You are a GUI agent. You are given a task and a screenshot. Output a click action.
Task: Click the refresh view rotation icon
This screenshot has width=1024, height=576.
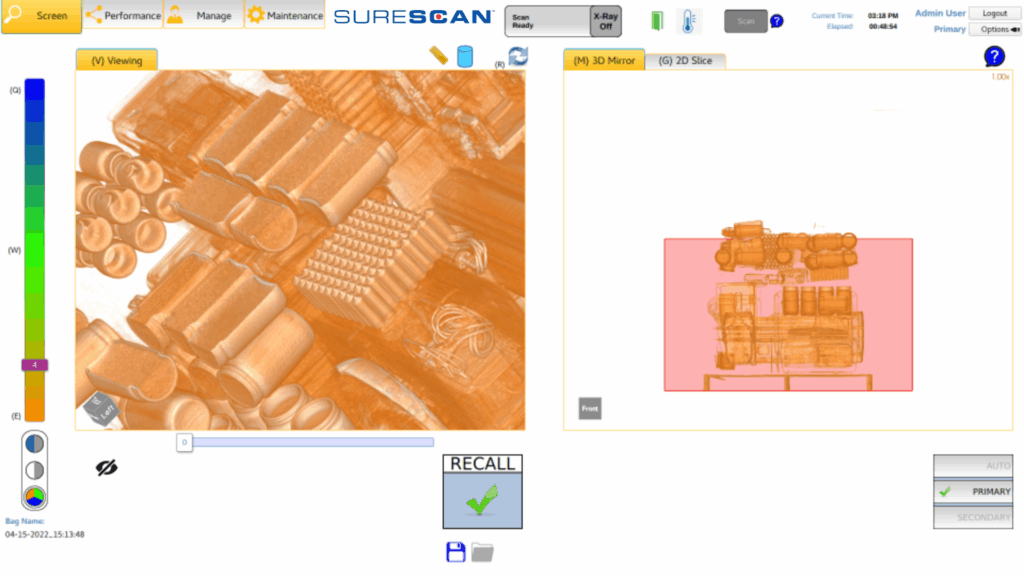518,57
